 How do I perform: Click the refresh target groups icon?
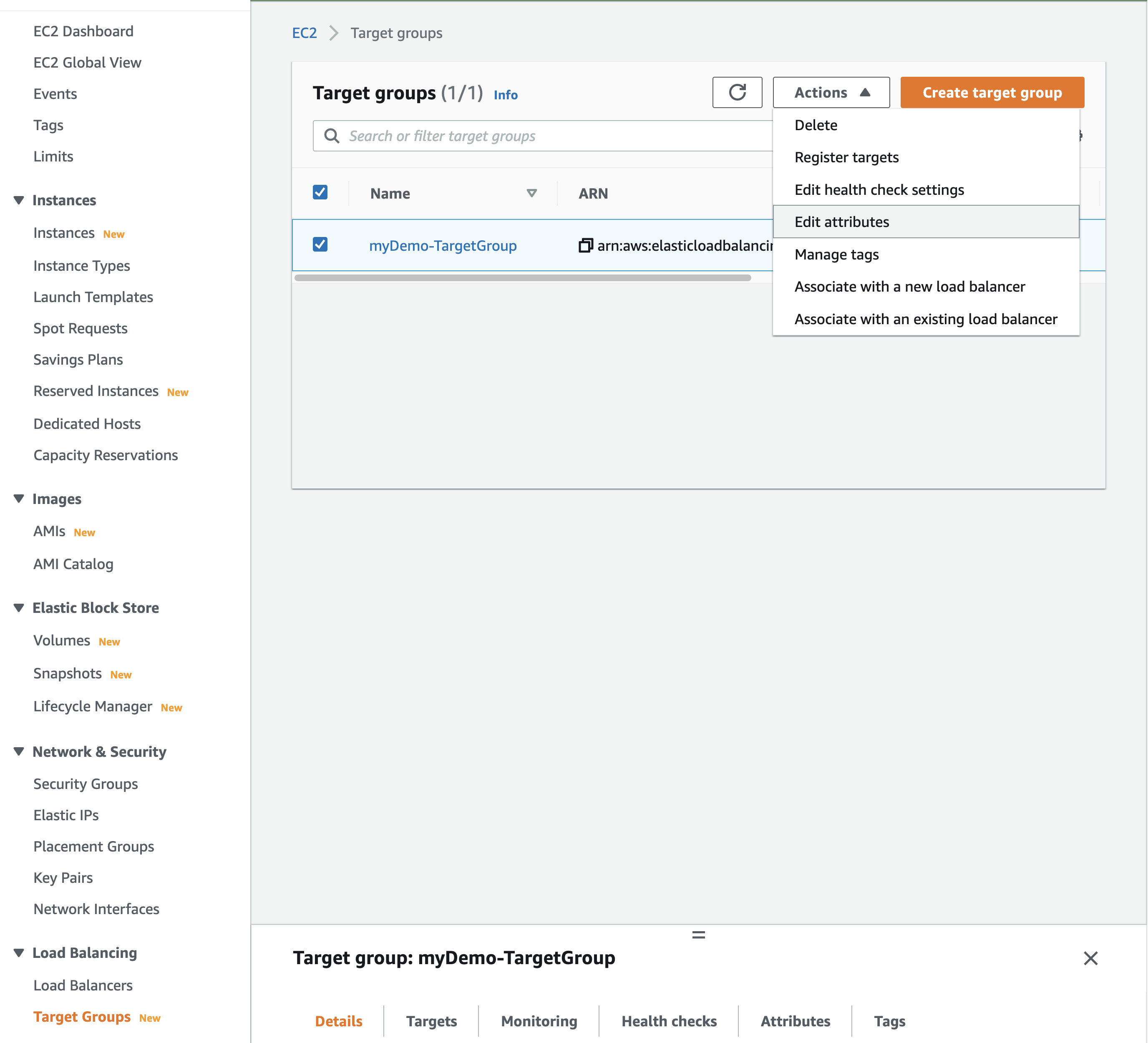click(737, 92)
